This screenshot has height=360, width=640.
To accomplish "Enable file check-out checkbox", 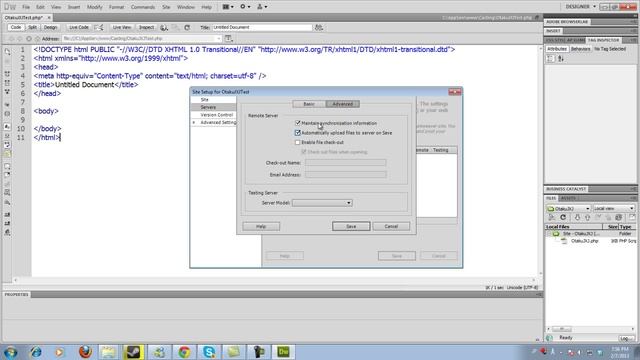I will pos(298,142).
